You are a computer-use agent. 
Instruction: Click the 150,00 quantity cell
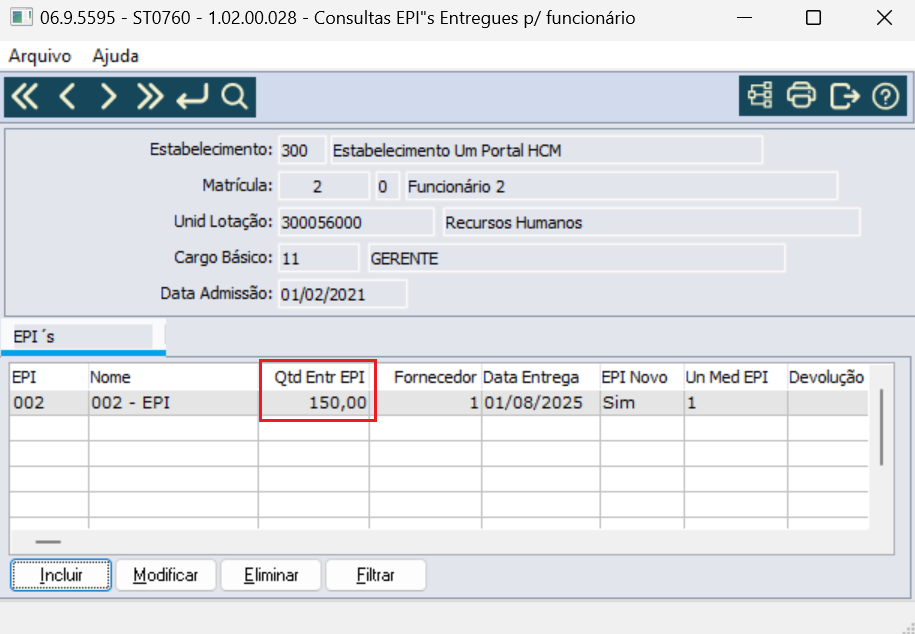point(314,403)
